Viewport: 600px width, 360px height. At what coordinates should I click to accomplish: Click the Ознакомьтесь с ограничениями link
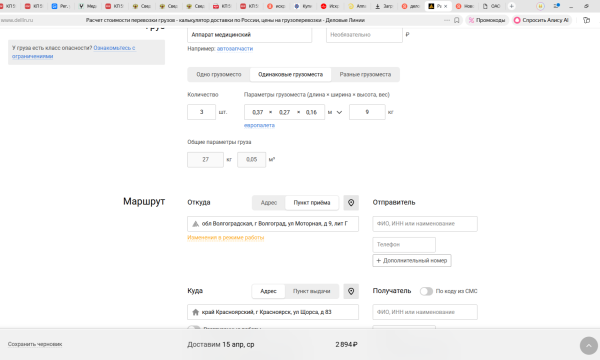[x=73, y=52]
